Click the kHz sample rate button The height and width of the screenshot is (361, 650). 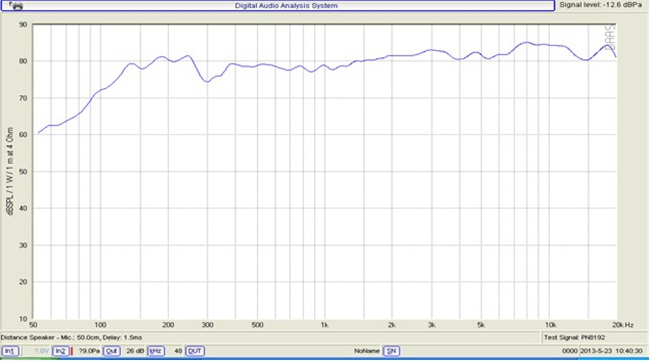pos(156,351)
